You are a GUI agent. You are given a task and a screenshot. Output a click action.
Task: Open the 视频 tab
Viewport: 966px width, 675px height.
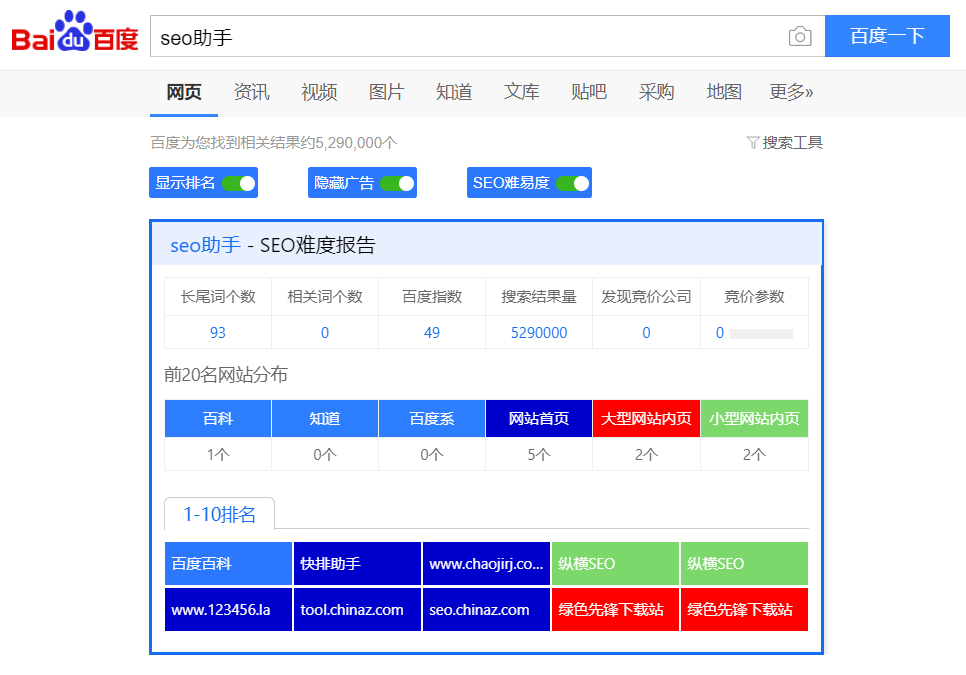(x=319, y=92)
